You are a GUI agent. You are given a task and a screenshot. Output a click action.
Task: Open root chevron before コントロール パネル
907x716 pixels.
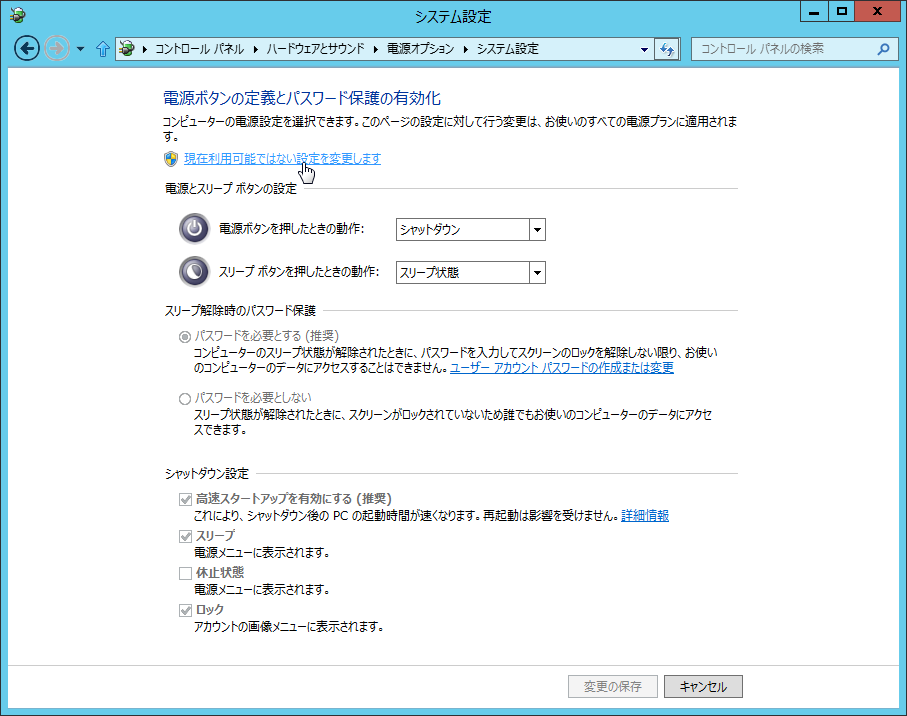point(145,49)
